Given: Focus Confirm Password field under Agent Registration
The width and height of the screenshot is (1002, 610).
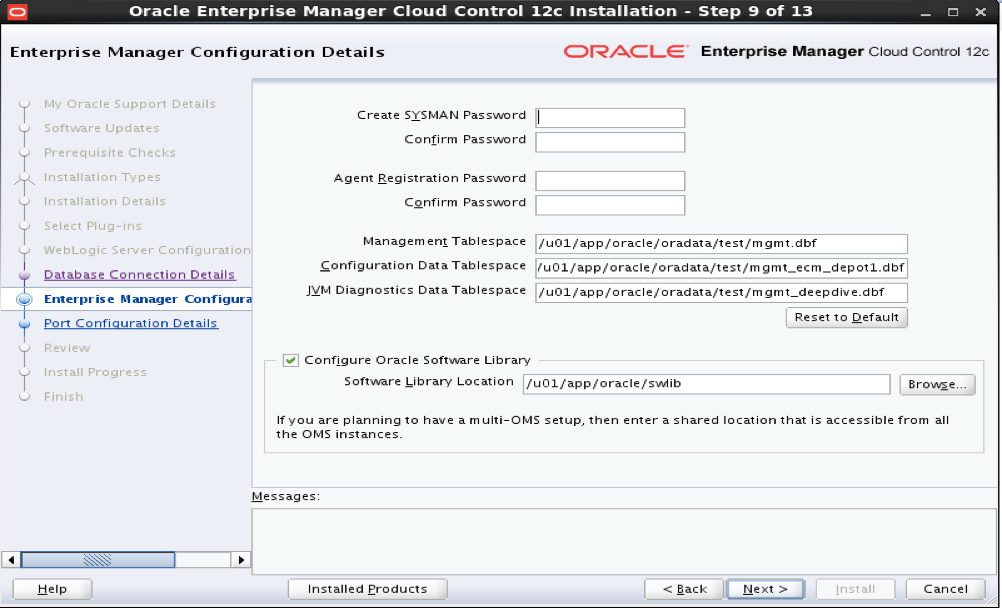Looking at the screenshot, I should click(610, 205).
